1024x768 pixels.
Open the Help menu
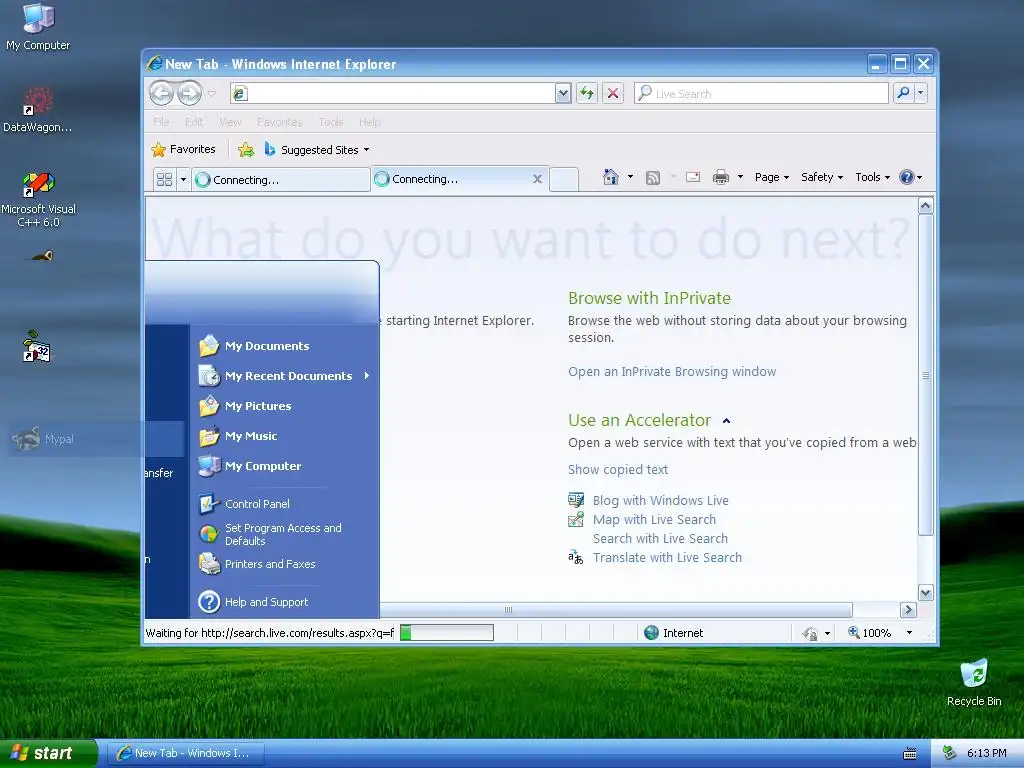click(369, 122)
